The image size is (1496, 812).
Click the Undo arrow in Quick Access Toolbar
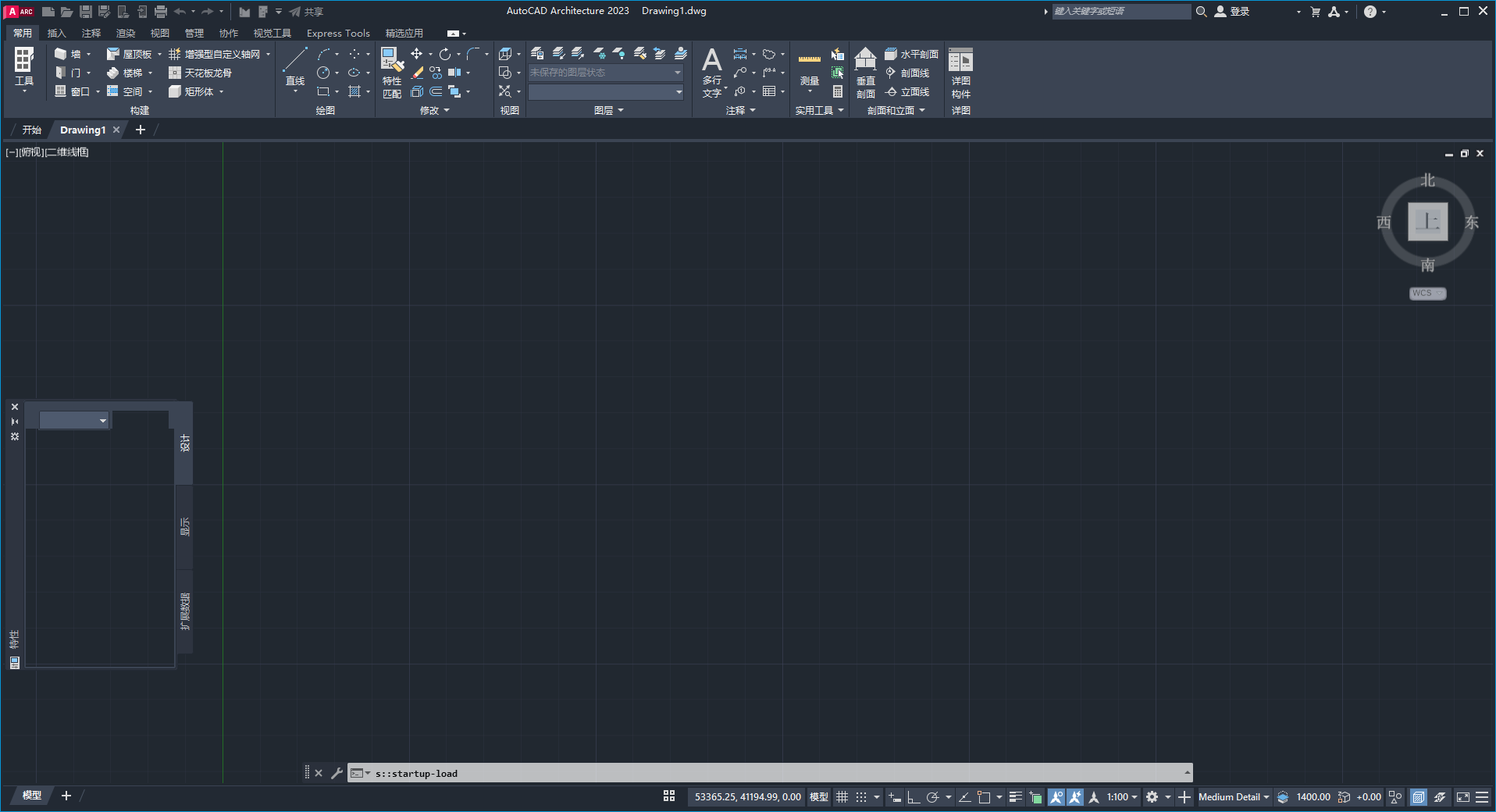click(180, 12)
